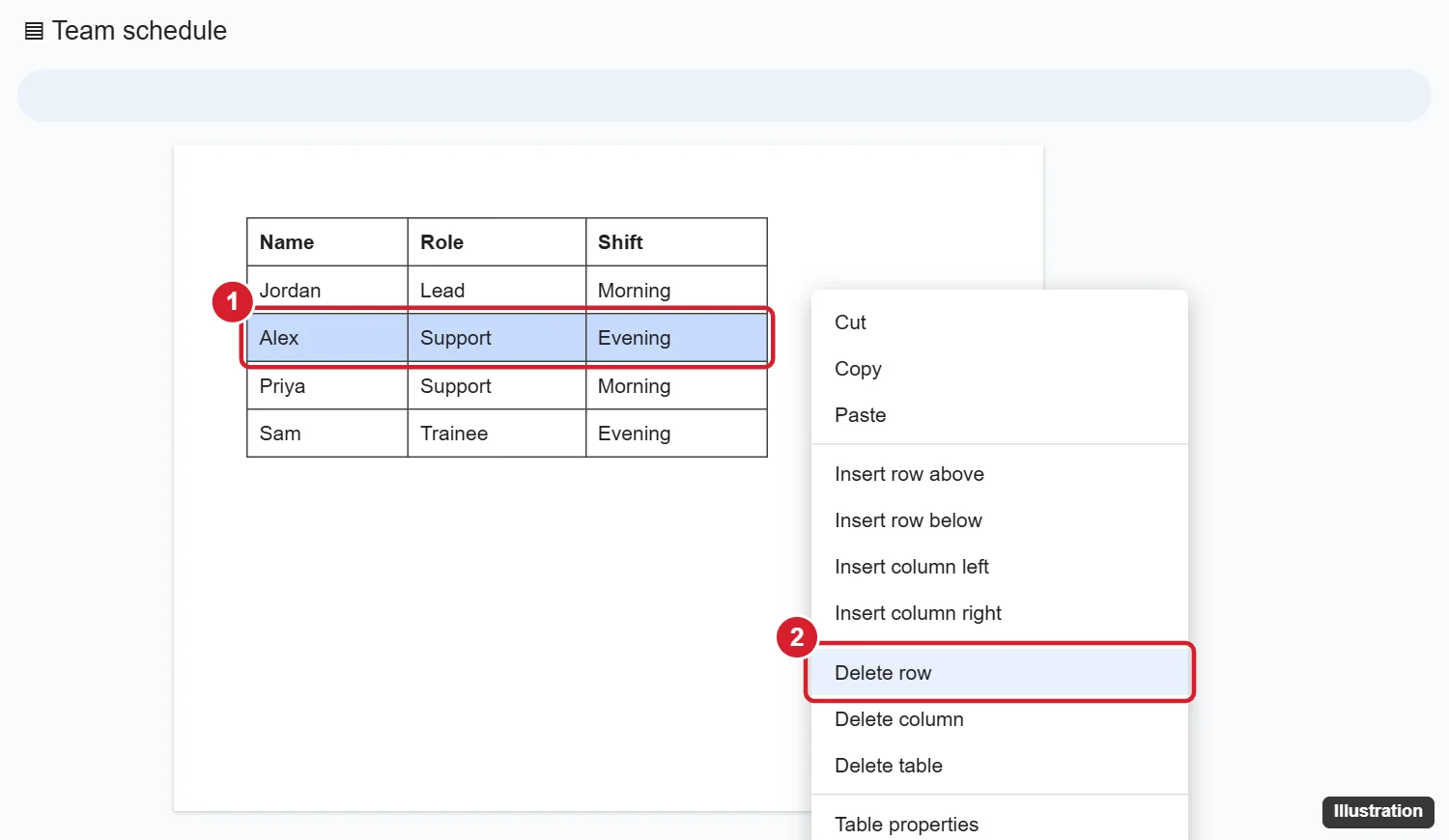Click the Evening cell in Alex's row

[x=676, y=338]
